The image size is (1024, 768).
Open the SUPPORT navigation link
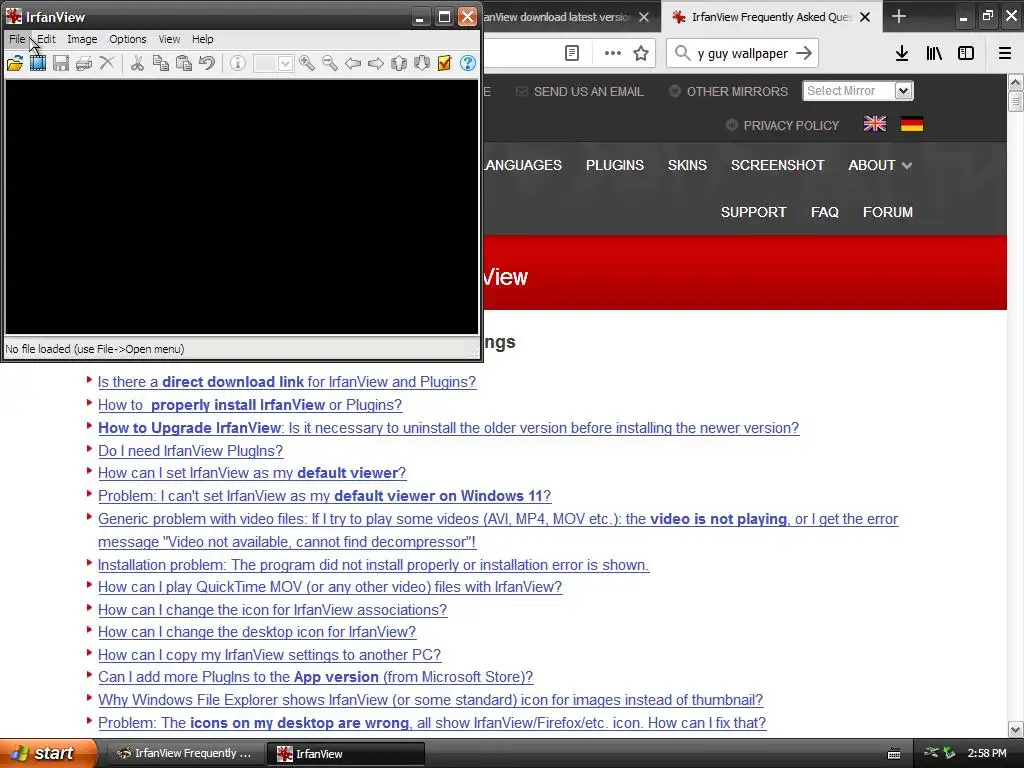(x=753, y=212)
